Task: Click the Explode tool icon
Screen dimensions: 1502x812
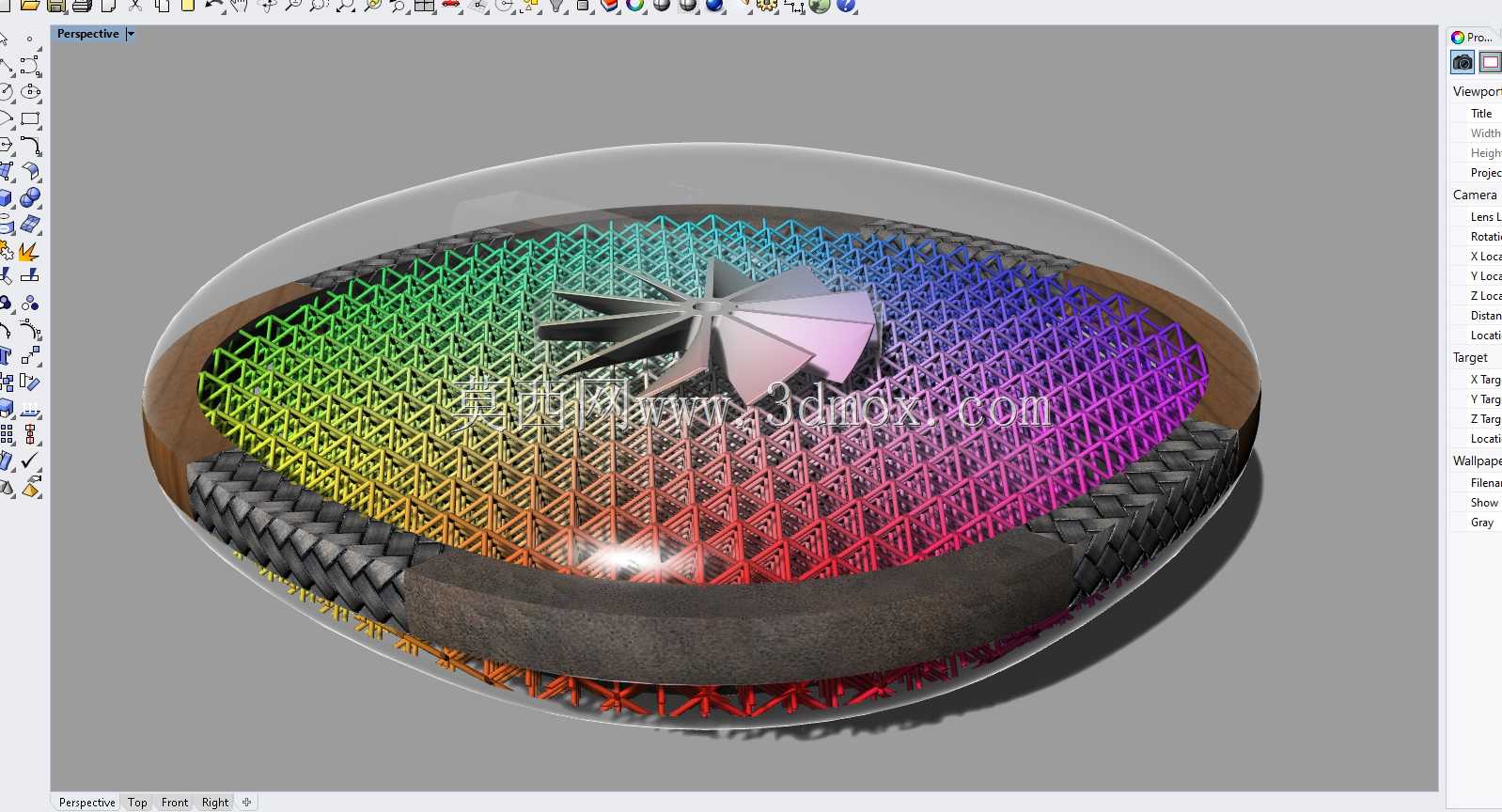Action: click(30, 251)
